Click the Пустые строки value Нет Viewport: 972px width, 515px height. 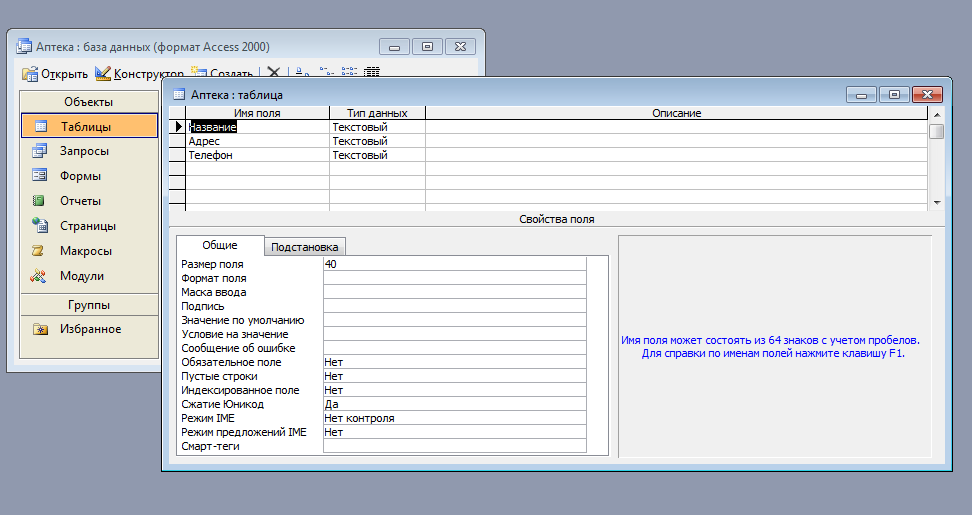pos(454,376)
